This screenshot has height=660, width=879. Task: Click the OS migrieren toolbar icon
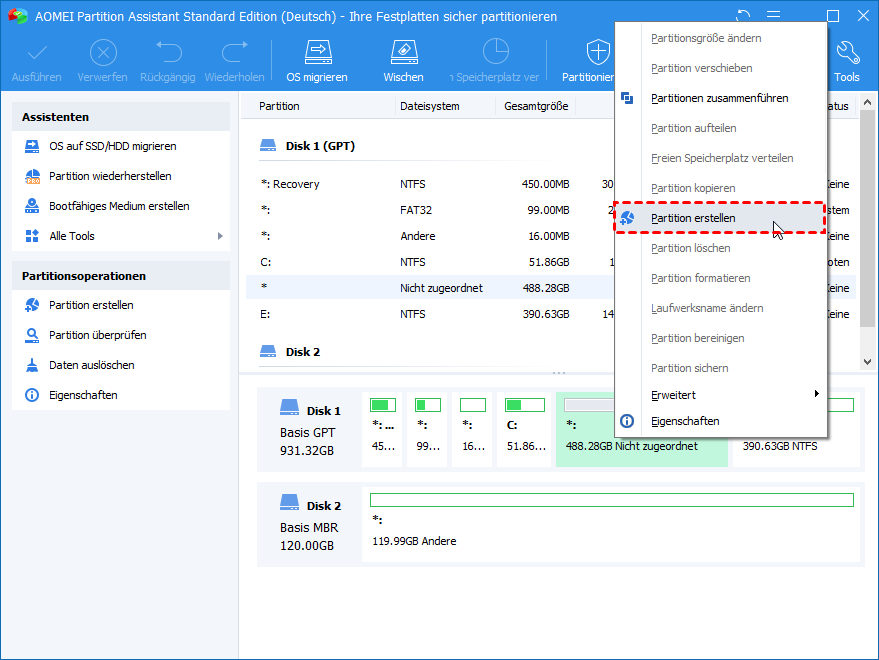[x=317, y=52]
